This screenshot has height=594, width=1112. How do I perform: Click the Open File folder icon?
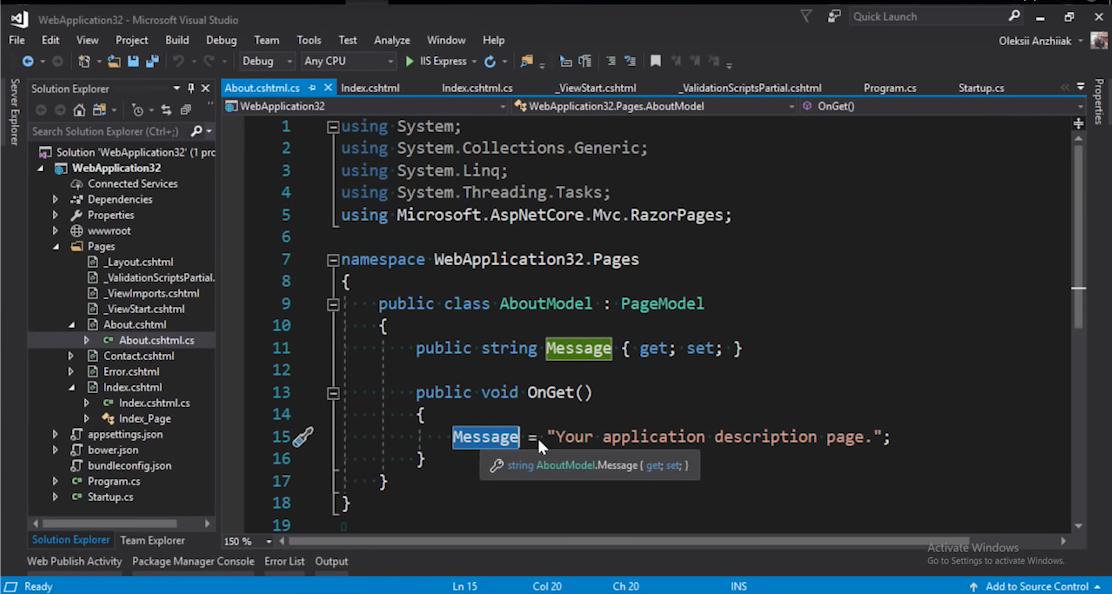click(113, 62)
